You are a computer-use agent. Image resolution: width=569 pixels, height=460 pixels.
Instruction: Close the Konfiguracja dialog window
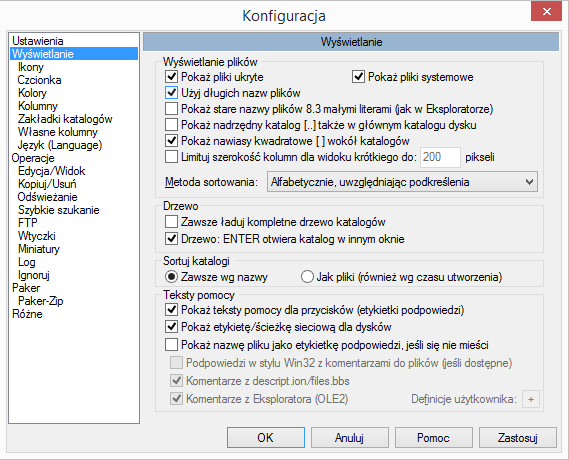(546, 11)
